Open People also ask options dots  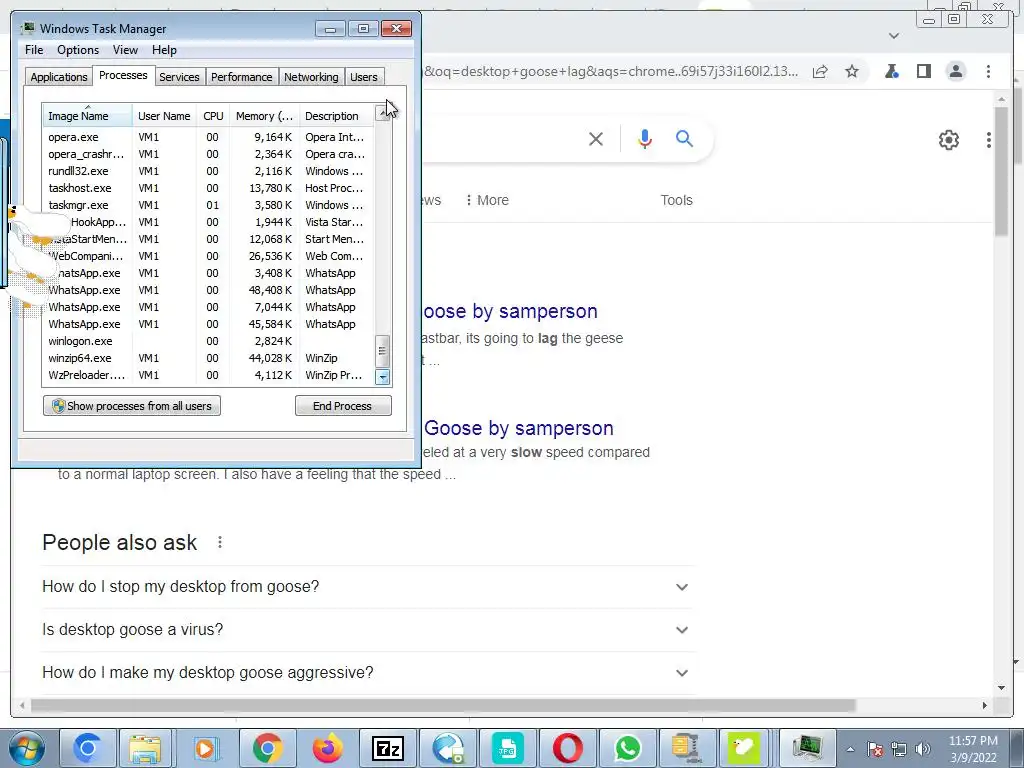pos(220,542)
